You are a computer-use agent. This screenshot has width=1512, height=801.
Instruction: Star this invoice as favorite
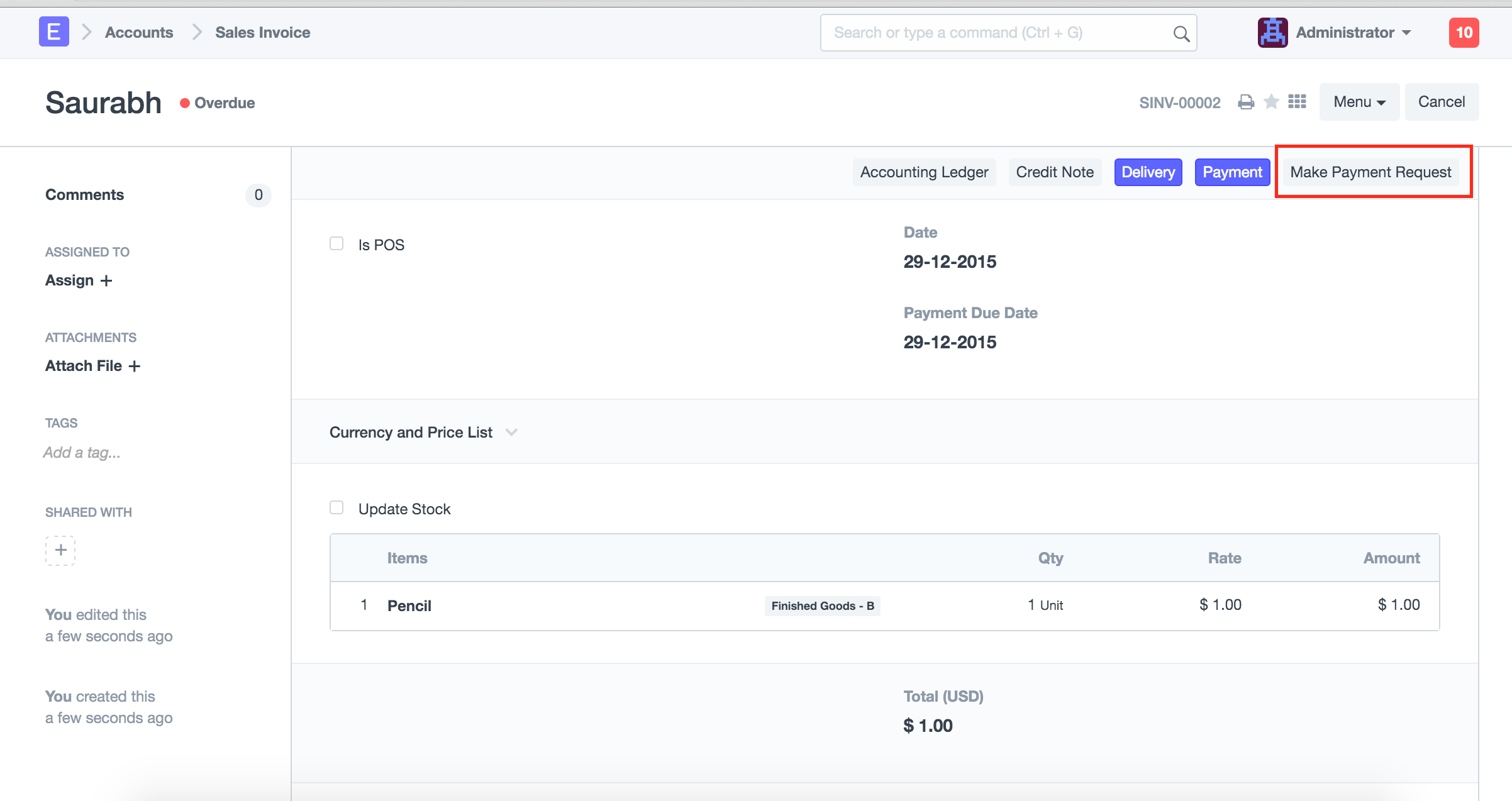(1271, 102)
